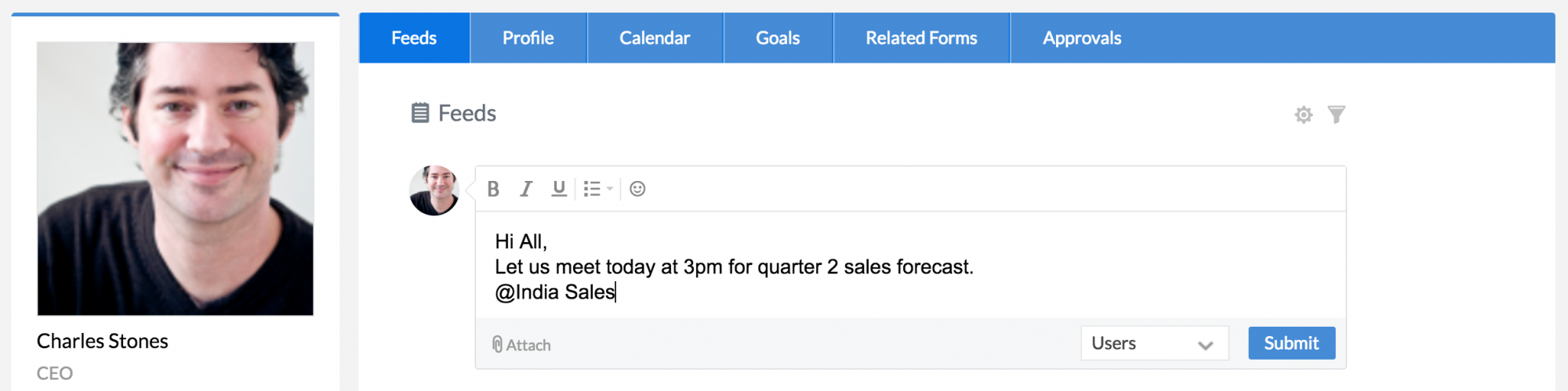Click the paperclip Attach icon
This screenshot has height=391, width=1568.
pos(497,345)
